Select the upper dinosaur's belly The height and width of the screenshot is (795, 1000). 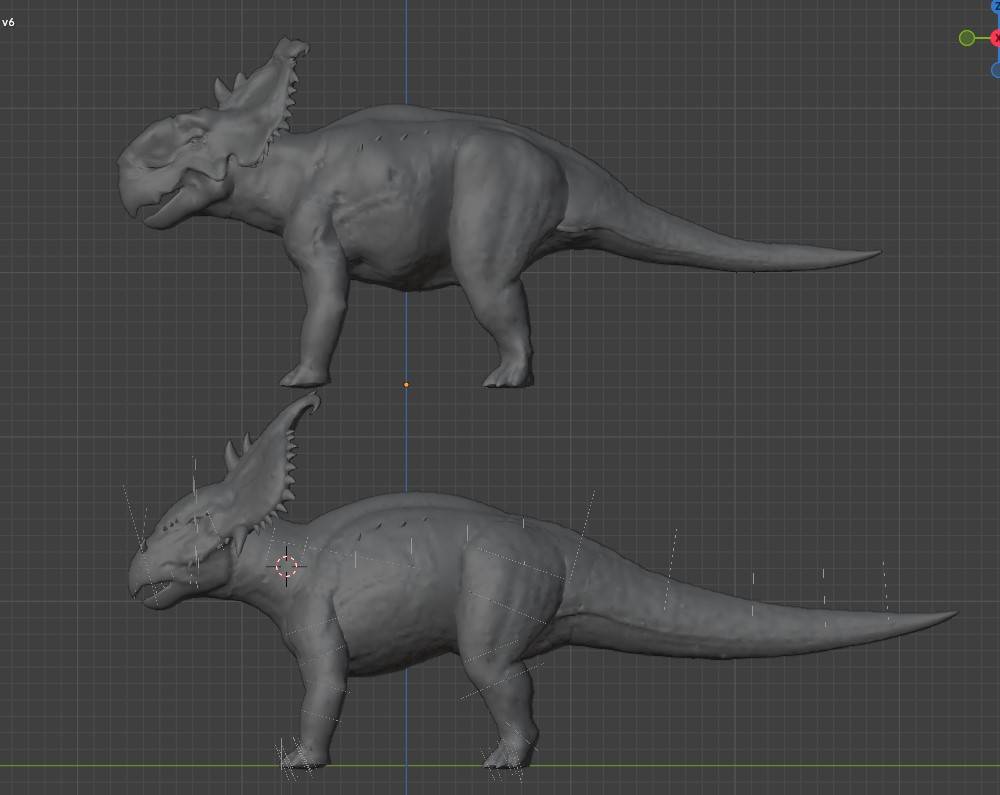click(400, 265)
